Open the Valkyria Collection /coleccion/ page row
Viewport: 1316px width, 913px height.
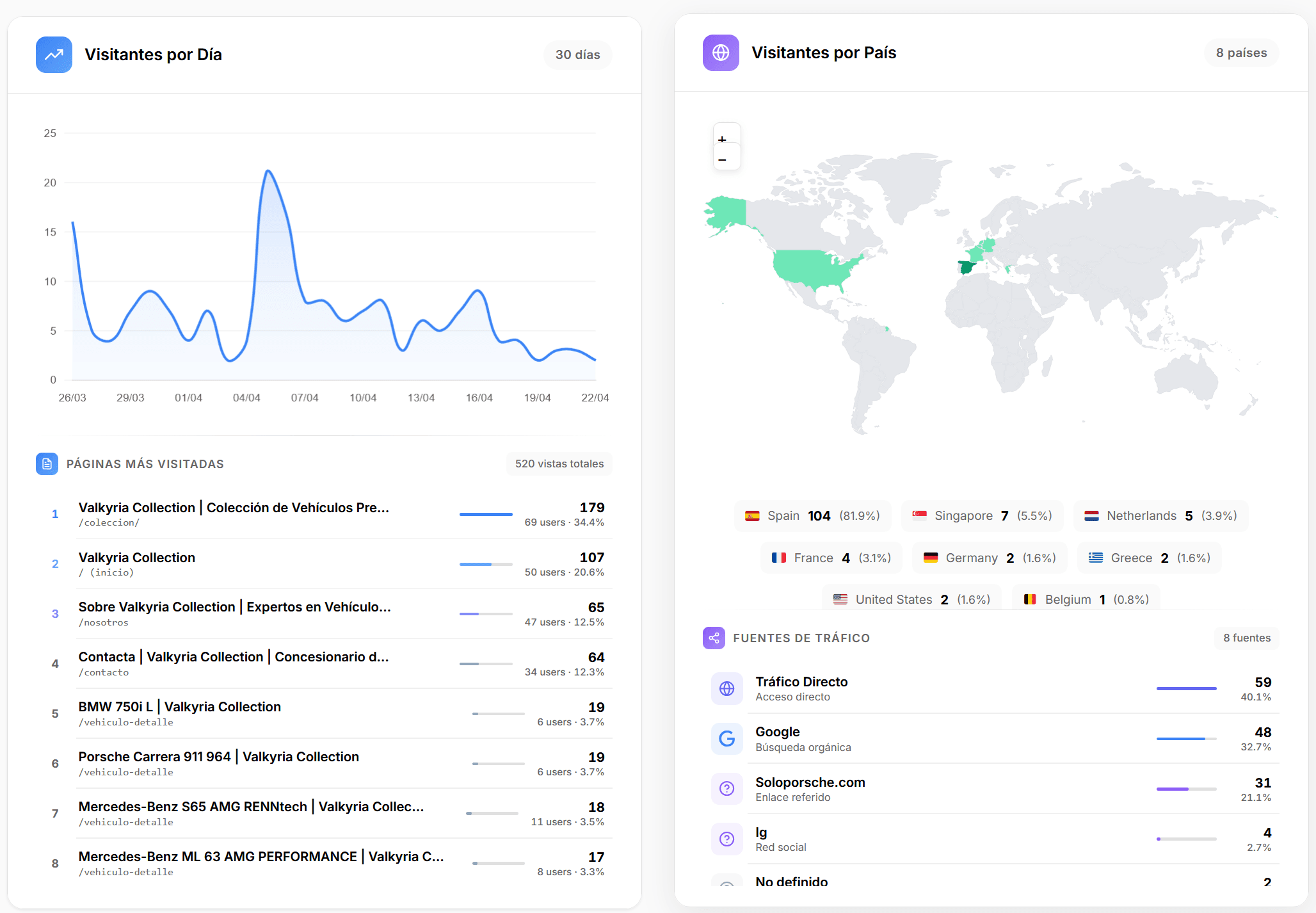coord(324,514)
